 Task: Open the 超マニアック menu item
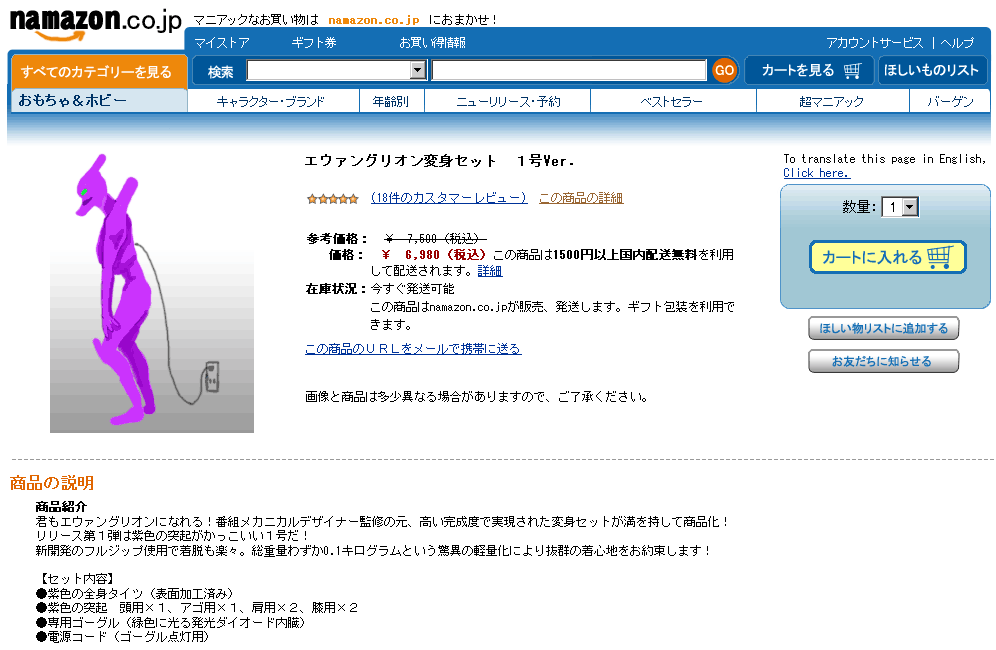831,101
